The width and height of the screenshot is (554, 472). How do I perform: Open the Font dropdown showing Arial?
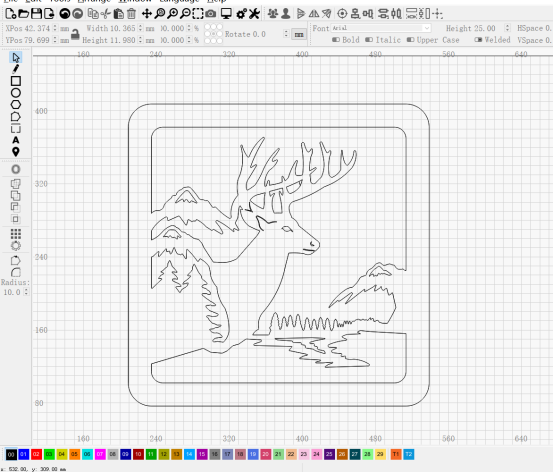pos(381,28)
